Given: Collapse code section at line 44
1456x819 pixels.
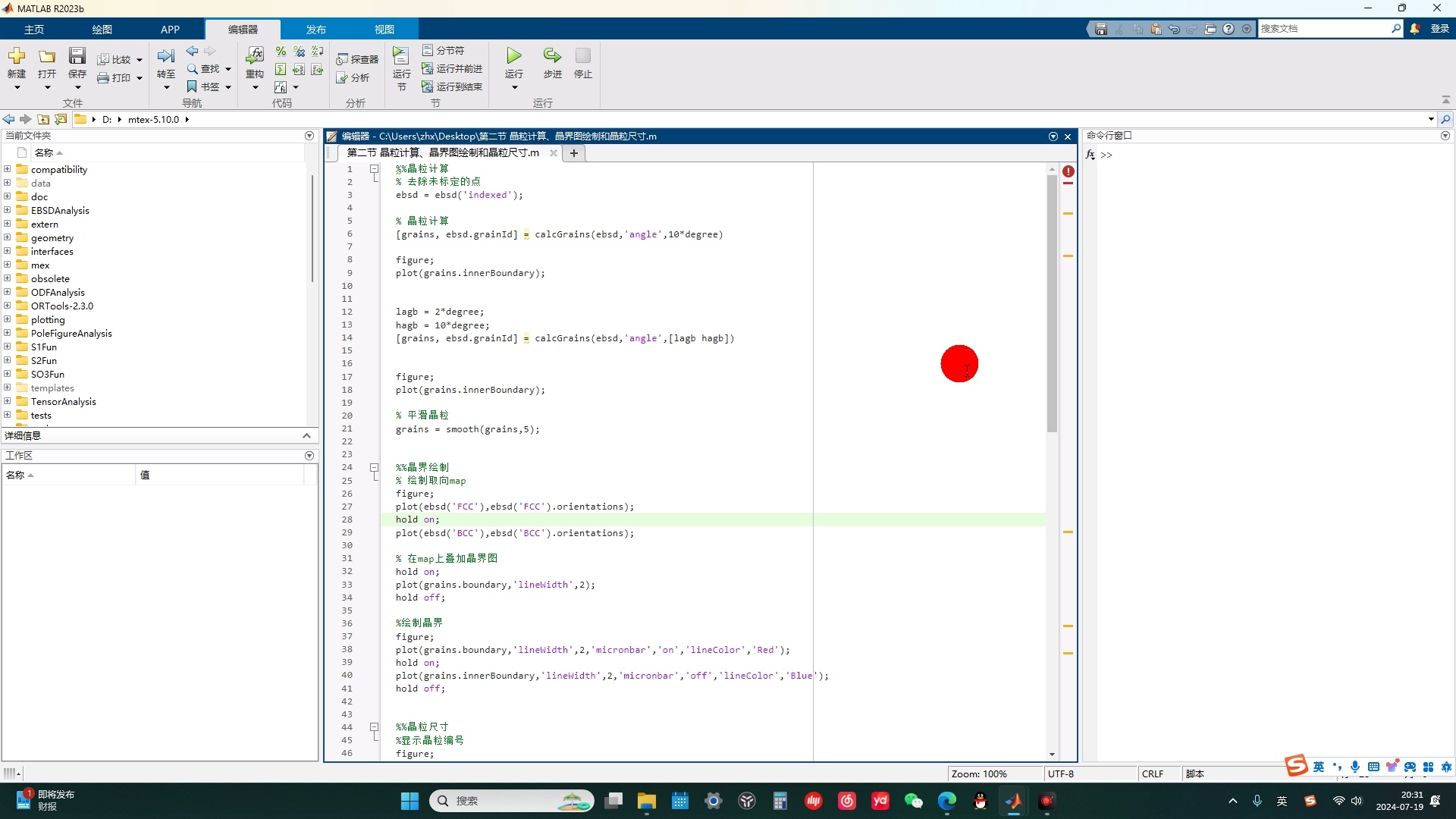Looking at the screenshot, I should [374, 726].
